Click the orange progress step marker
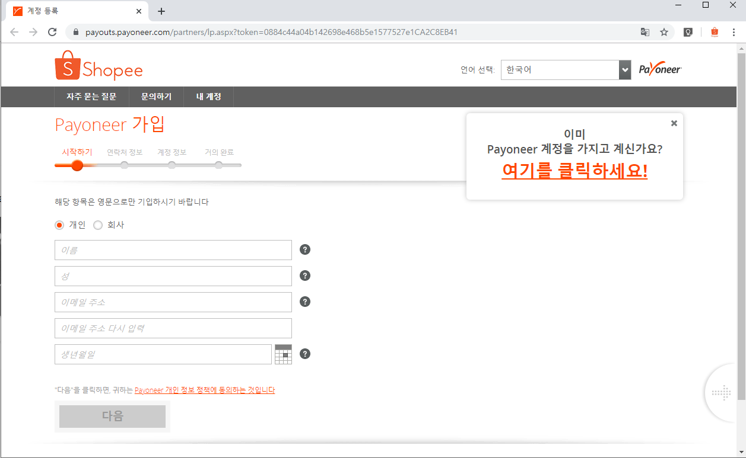 point(77,166)
